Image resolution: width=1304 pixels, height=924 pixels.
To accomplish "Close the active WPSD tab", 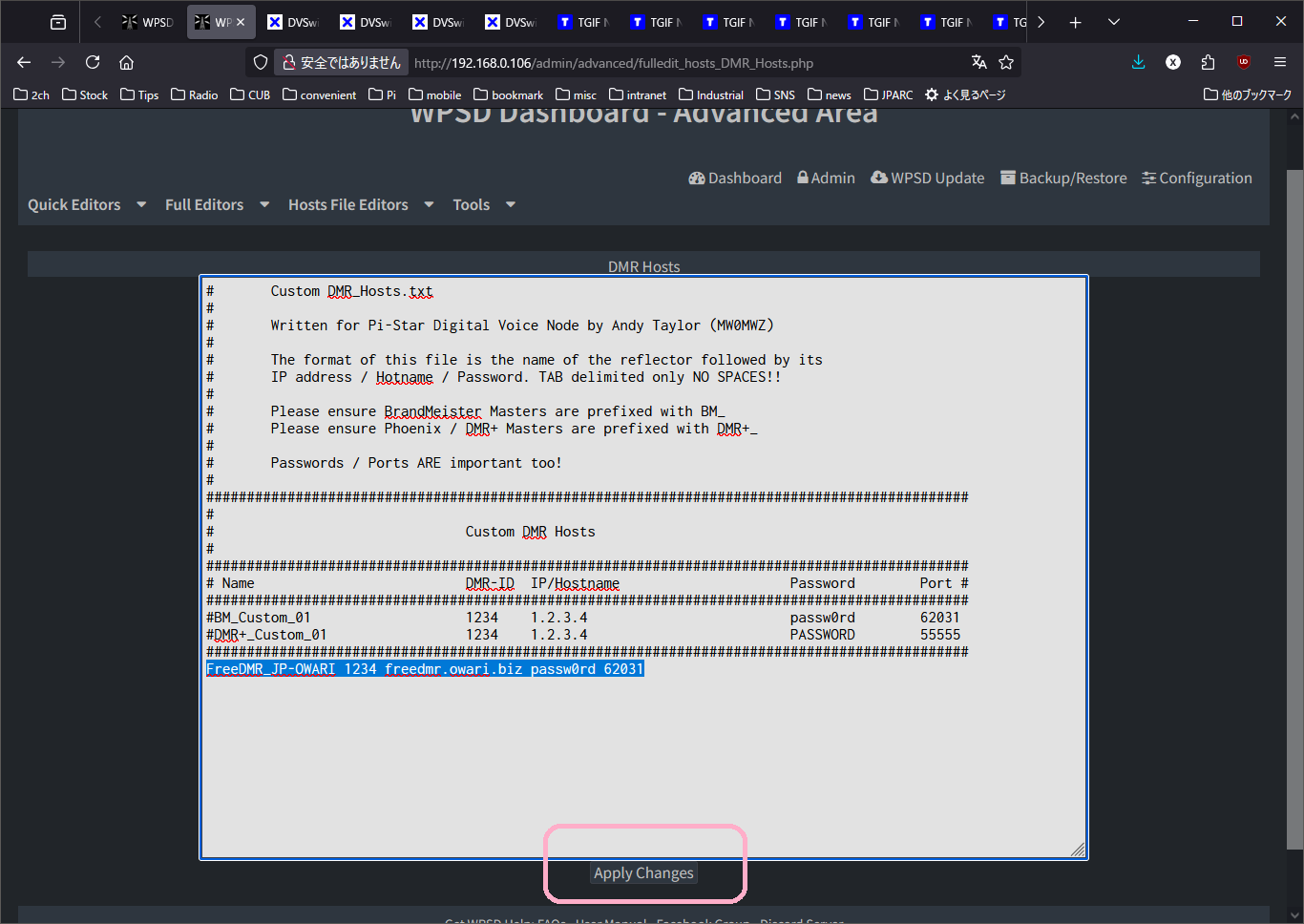I will coord(241,22).
